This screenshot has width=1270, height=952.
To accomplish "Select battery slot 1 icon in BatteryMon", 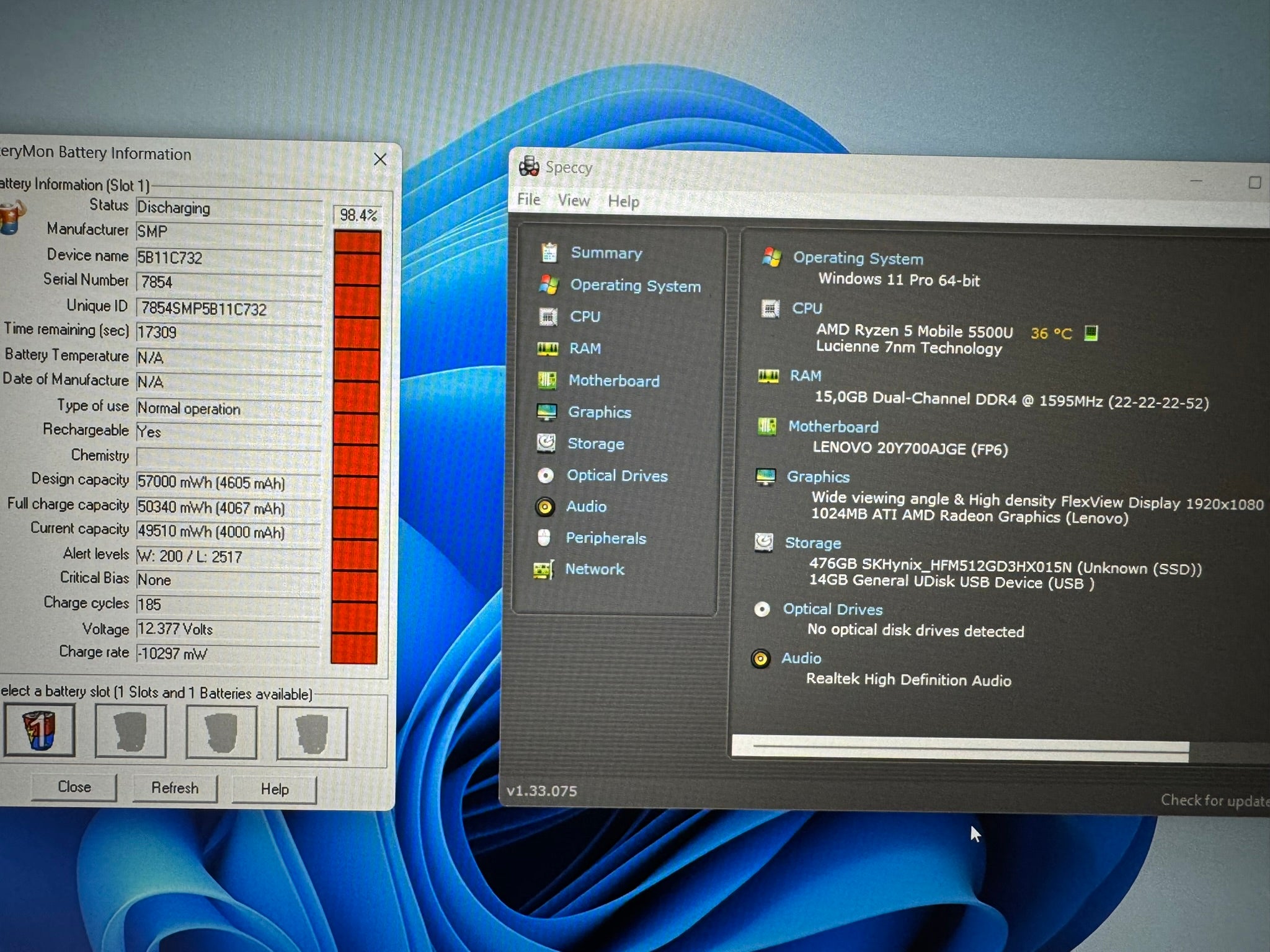I will [39, 729].
